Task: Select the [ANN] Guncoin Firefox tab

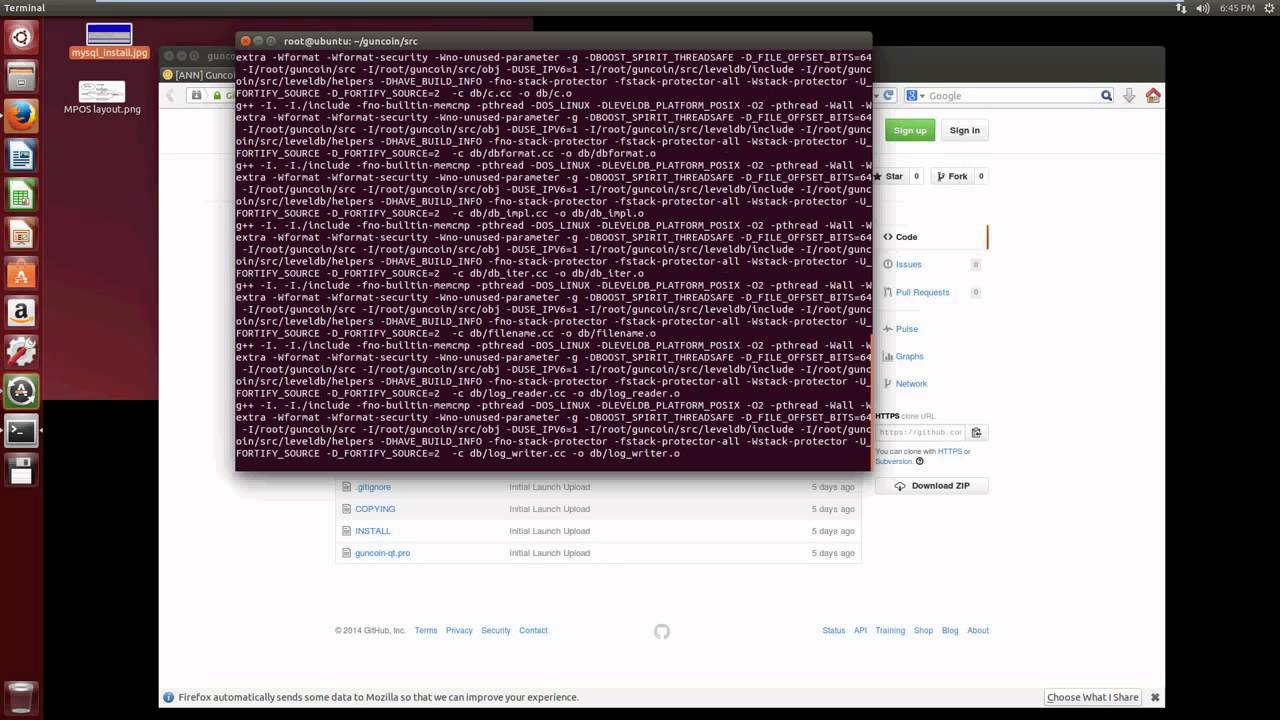Action: [x=198, y=74]
